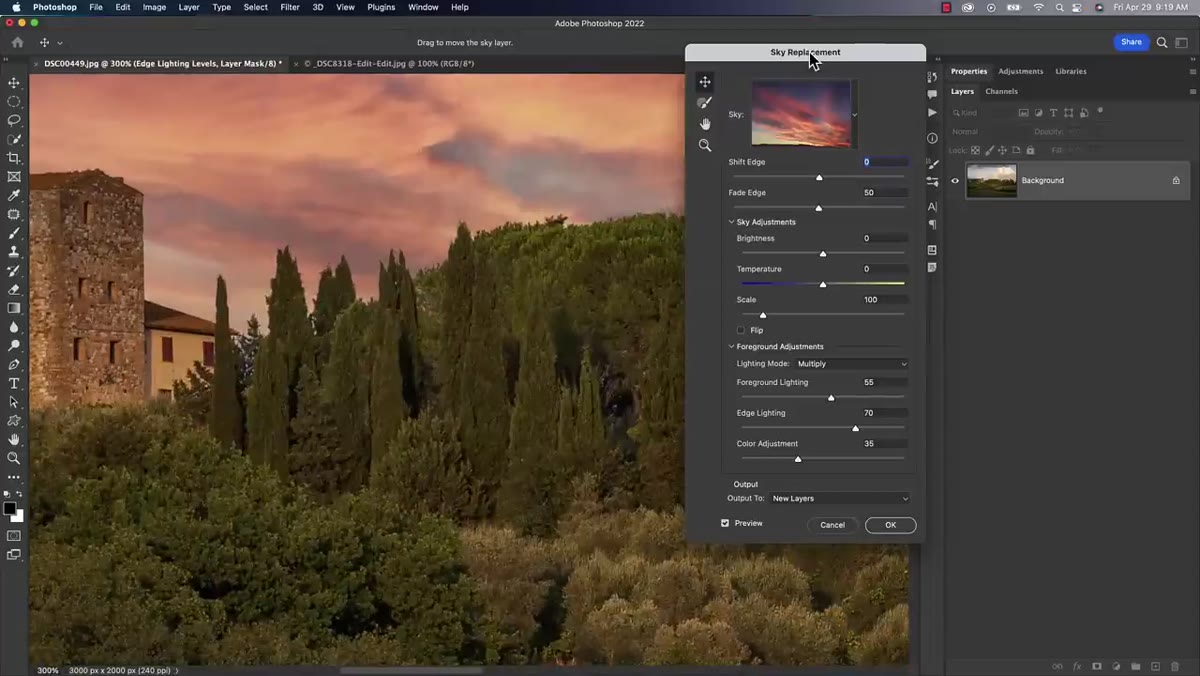Click the Shift Edge value field
Viewport: 1200px width, 676px height.
coord(886,162)
